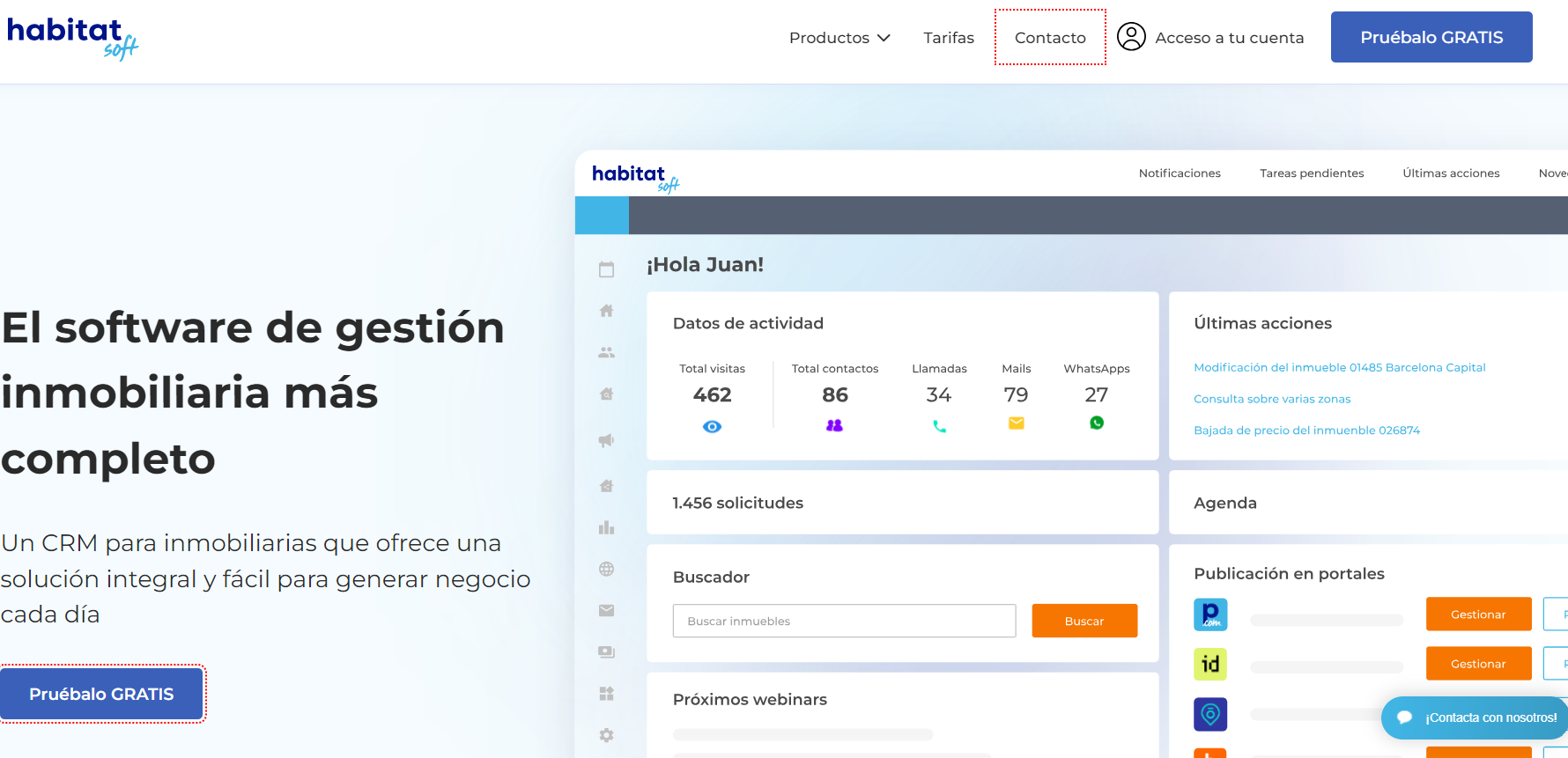Click the Total visitas value 462
1568x758 pixels.
(712, 394)
